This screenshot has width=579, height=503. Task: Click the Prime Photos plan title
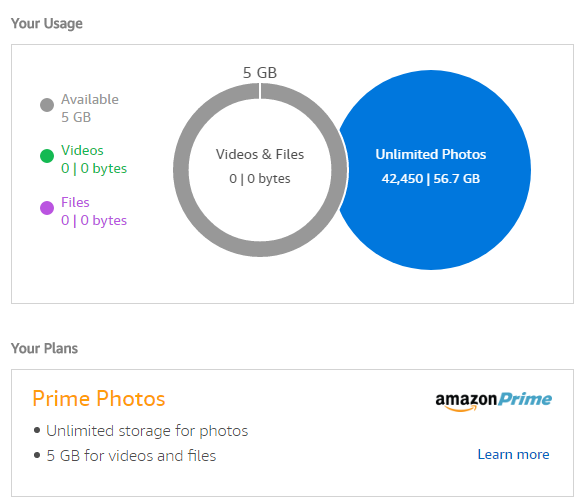[x=99, y=399]
